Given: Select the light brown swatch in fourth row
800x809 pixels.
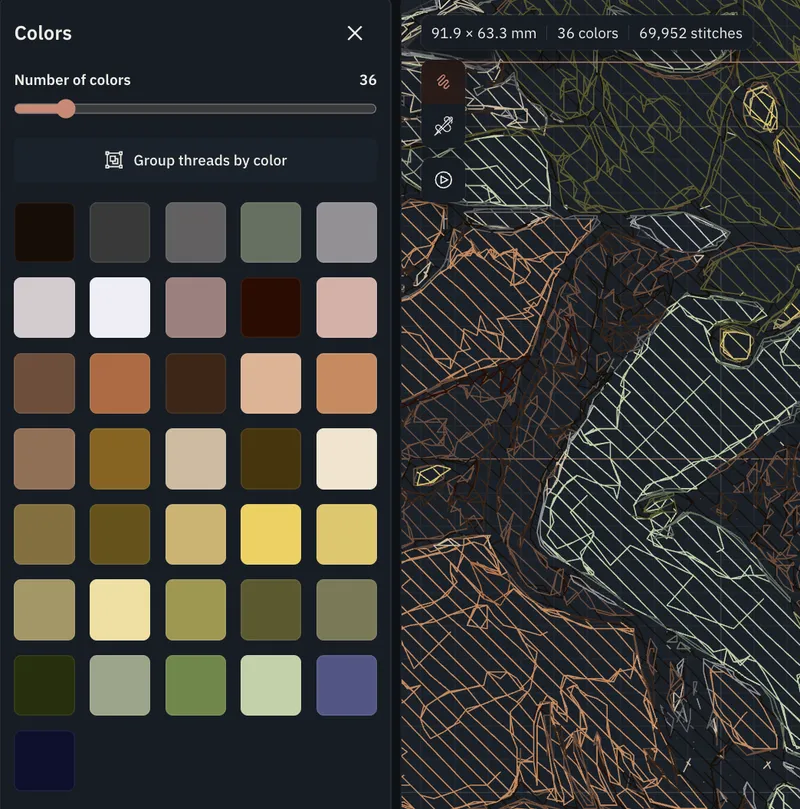Looking at the screenshot, I should click(44, 459).
